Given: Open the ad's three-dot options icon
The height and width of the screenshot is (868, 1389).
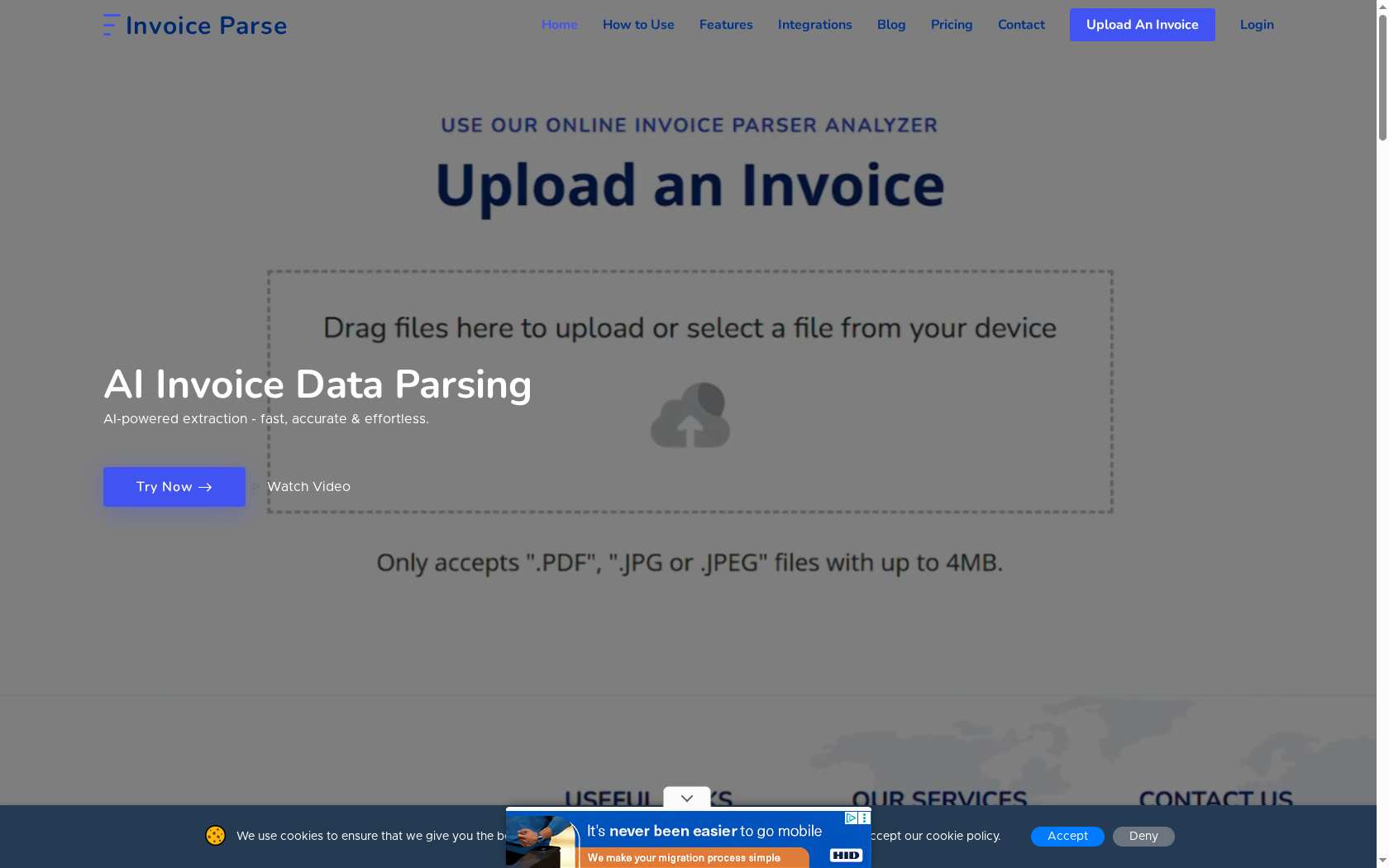Looking at the screenshot, I should [865, 818].
